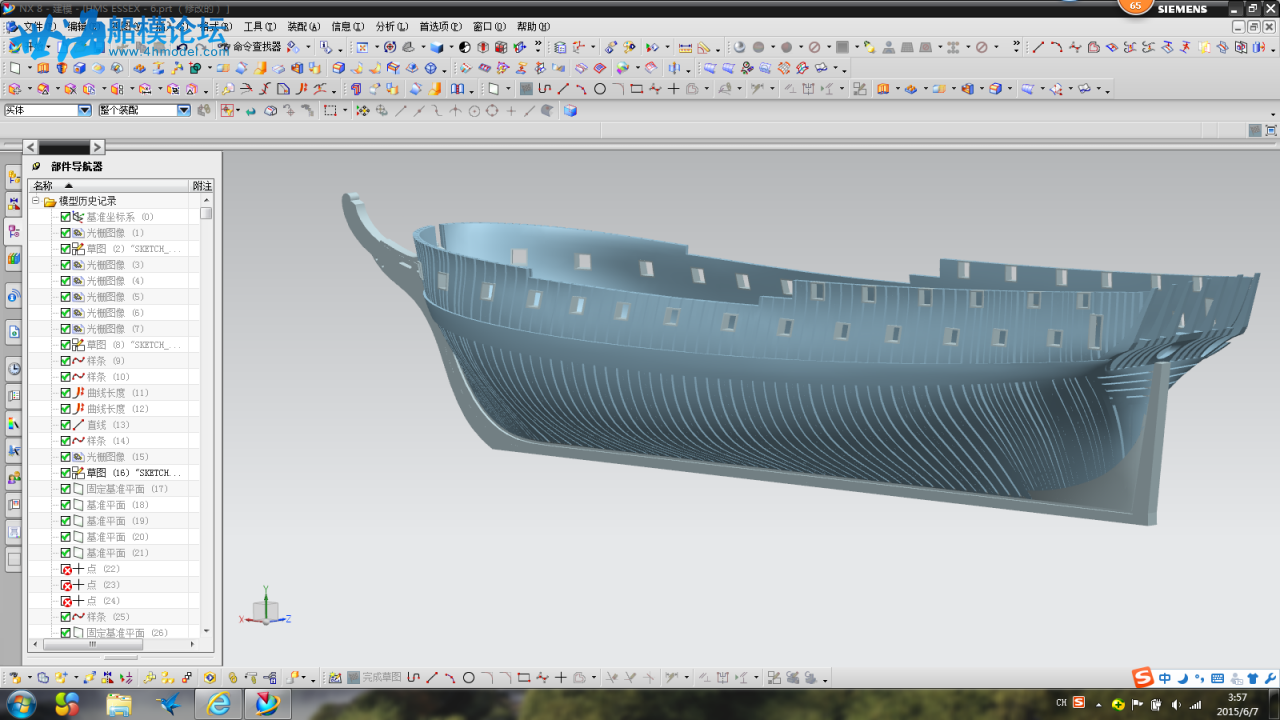Click the 名称 column header
The width and height of the screenshot is (1280, 720).
point(108,186)
